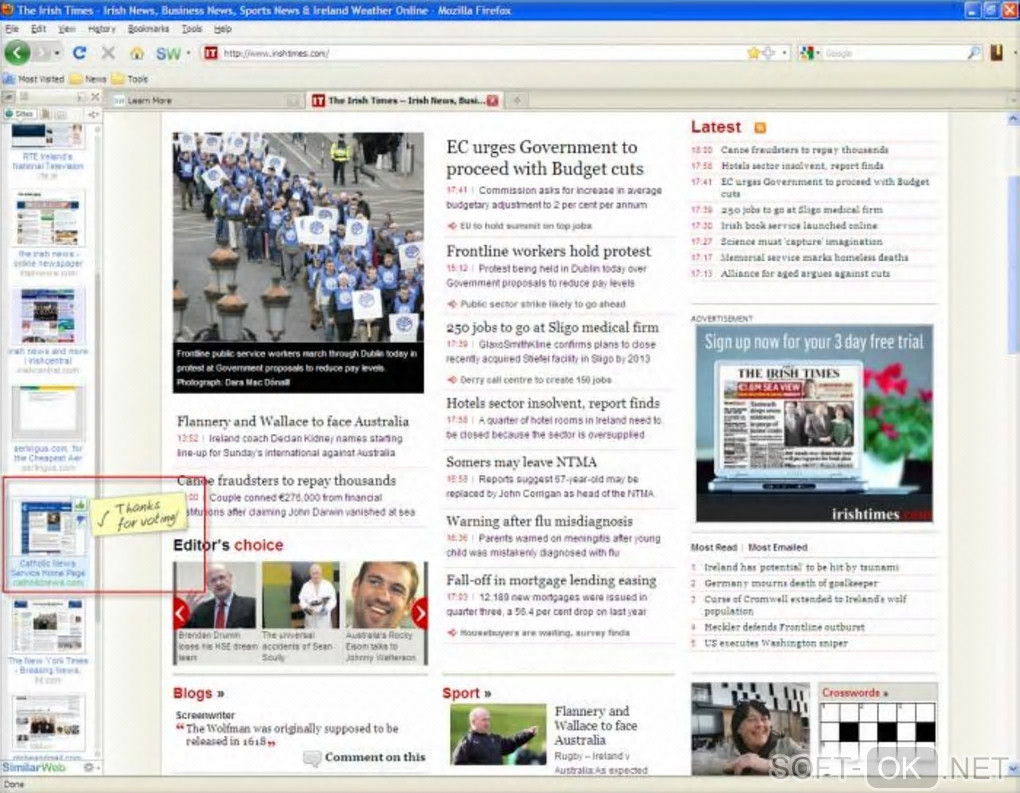Open the Google search engine selector icon
This screenshot has height=793, width=1020.
(808, 53)
